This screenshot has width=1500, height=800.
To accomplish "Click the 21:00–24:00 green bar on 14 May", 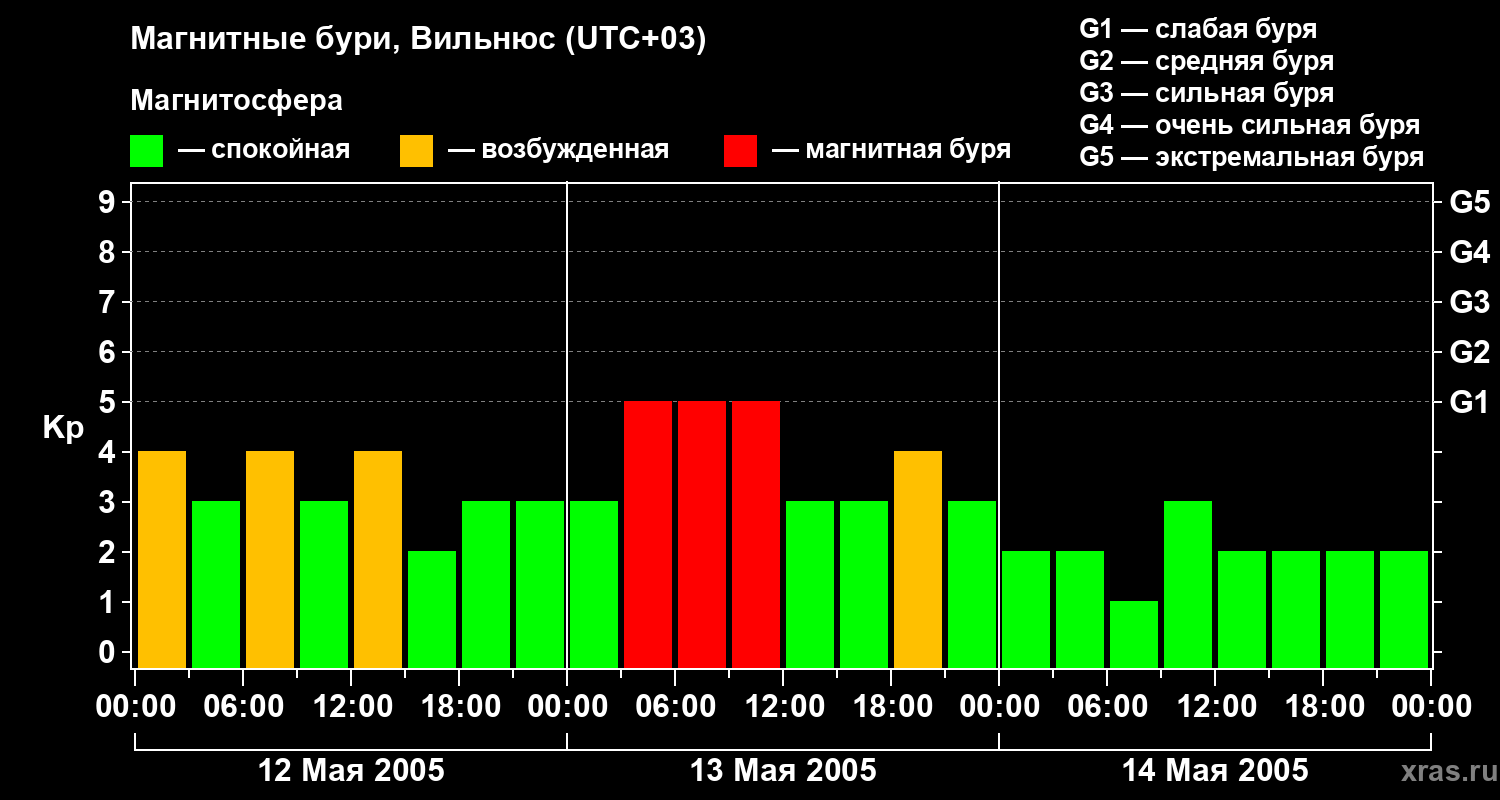I will pos(1404,609).
